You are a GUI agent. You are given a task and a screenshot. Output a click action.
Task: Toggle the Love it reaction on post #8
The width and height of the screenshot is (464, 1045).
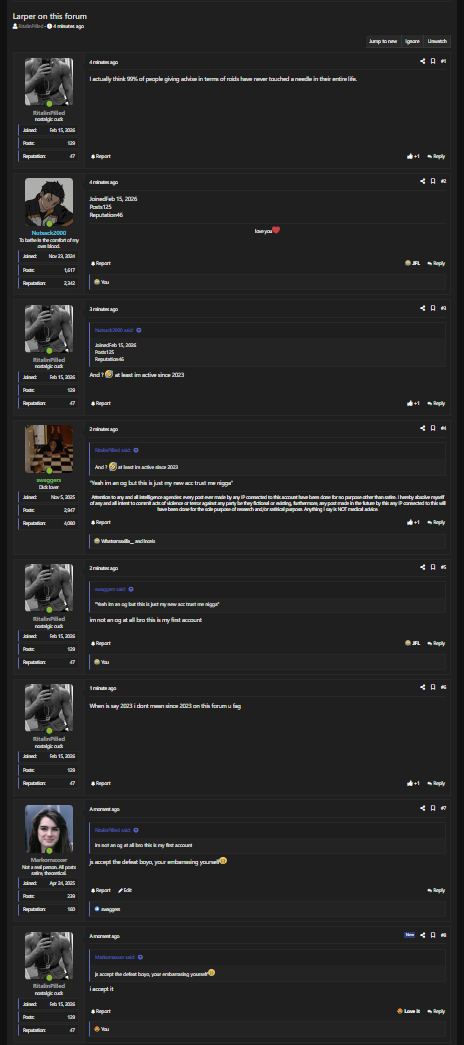(x=409, y=1011)
